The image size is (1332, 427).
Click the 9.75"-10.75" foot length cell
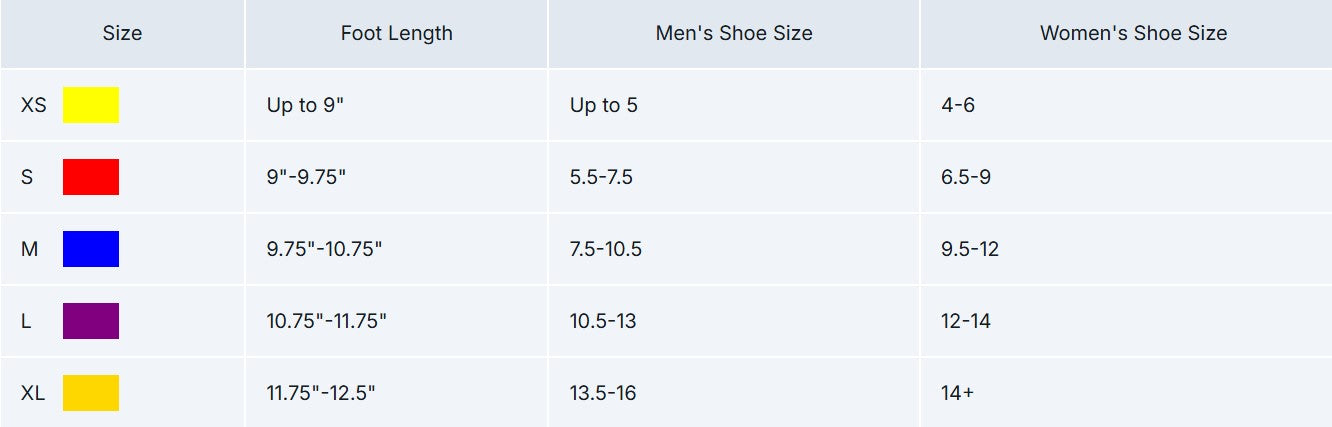pyautogui.click(x=324, y=249)
